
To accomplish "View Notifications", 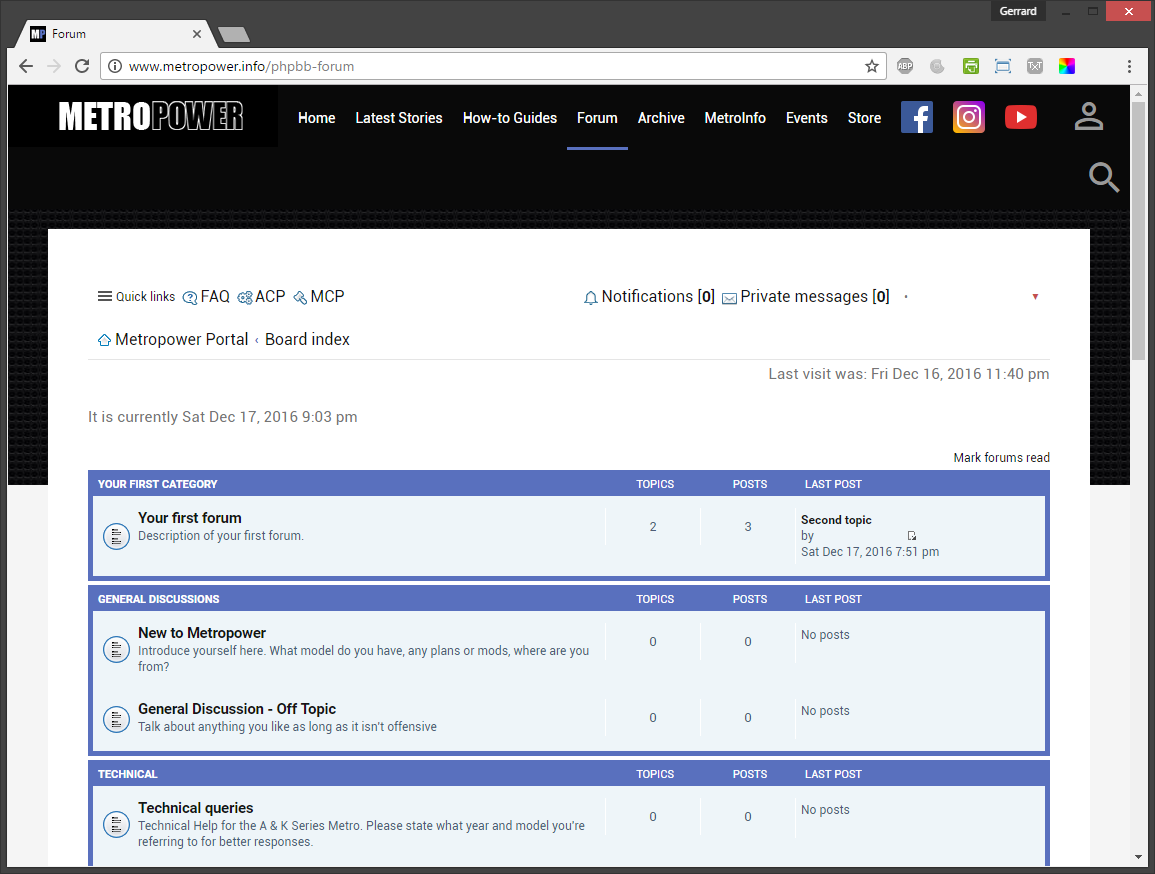I will [x=649, y=297].
